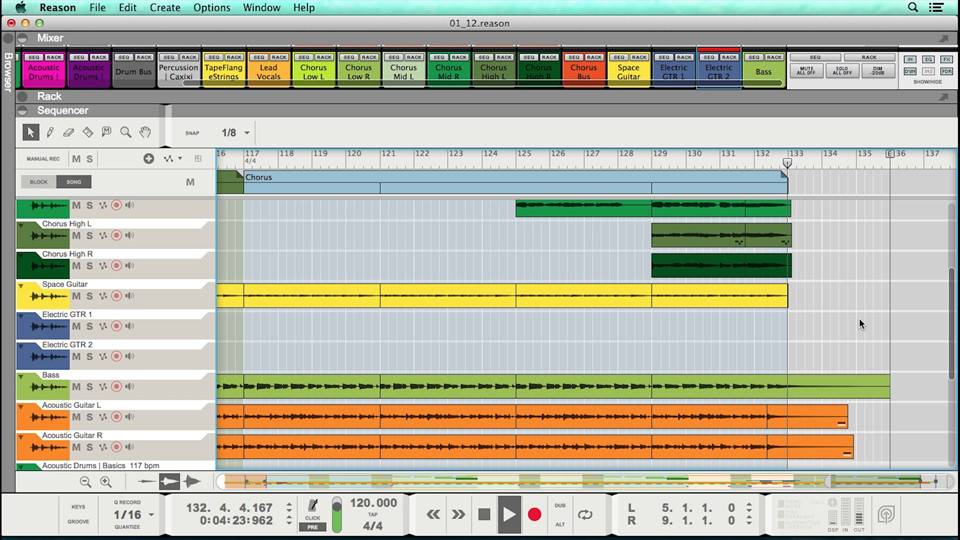Screen dimensions: 960x540
Task: Click the DIM -20dB button
Action: 878,71
